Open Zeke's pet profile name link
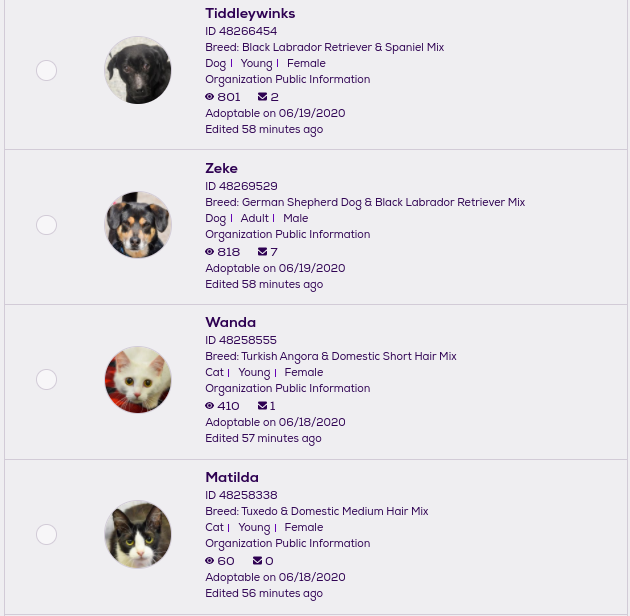630x616 pixels. pos(221,168)
